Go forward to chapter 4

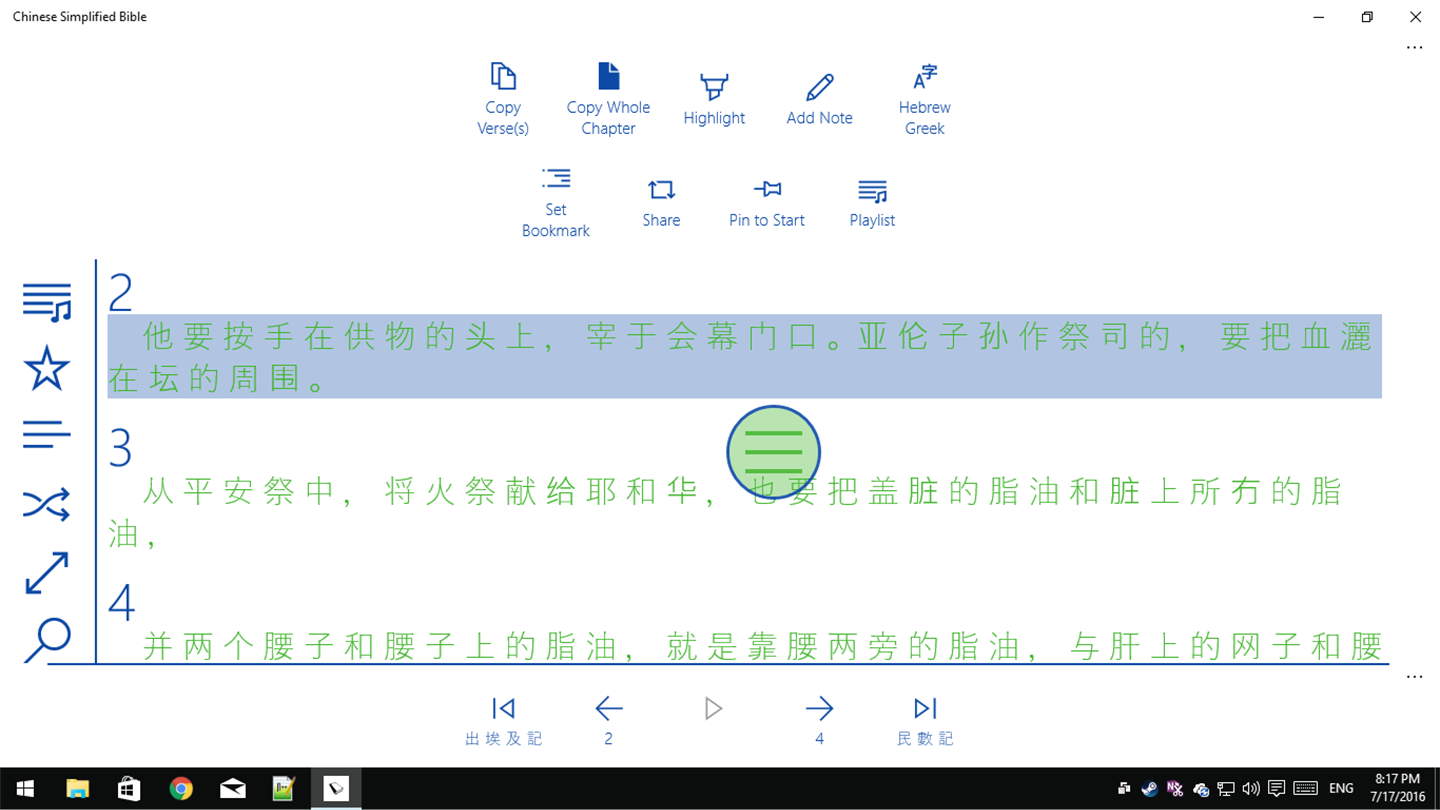[819, 722]
